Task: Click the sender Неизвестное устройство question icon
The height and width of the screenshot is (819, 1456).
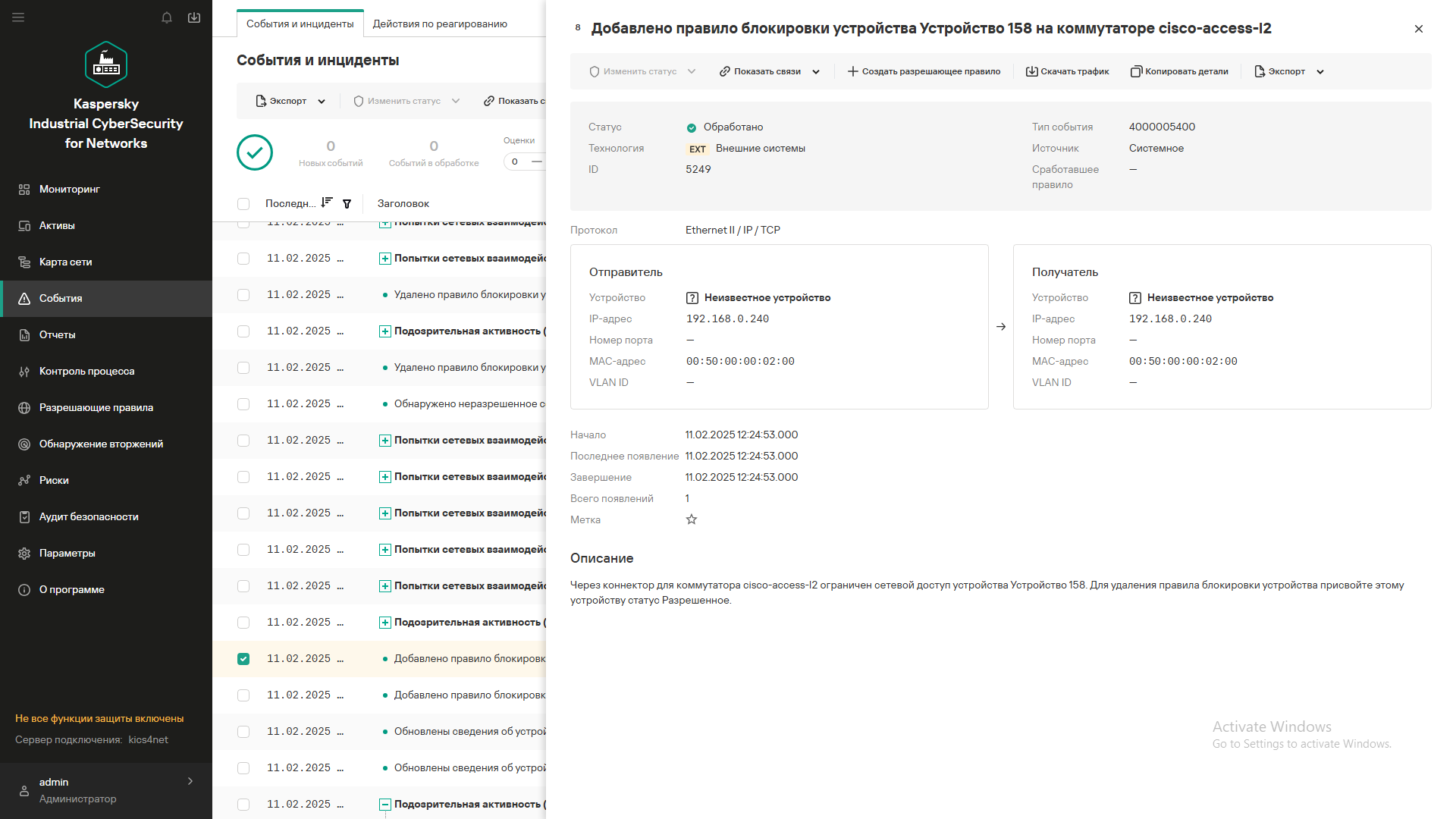Action: coord(692,298)
